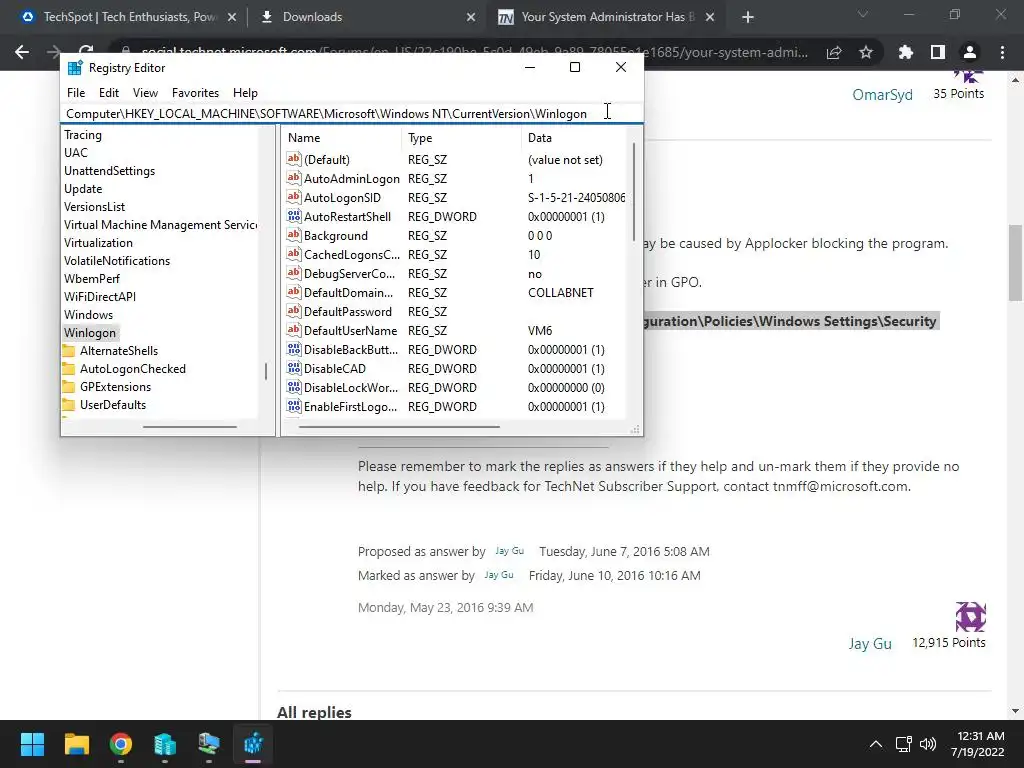Click the registry path address bar
Viewport: 1024px width, 768px height.
[351, 114]
